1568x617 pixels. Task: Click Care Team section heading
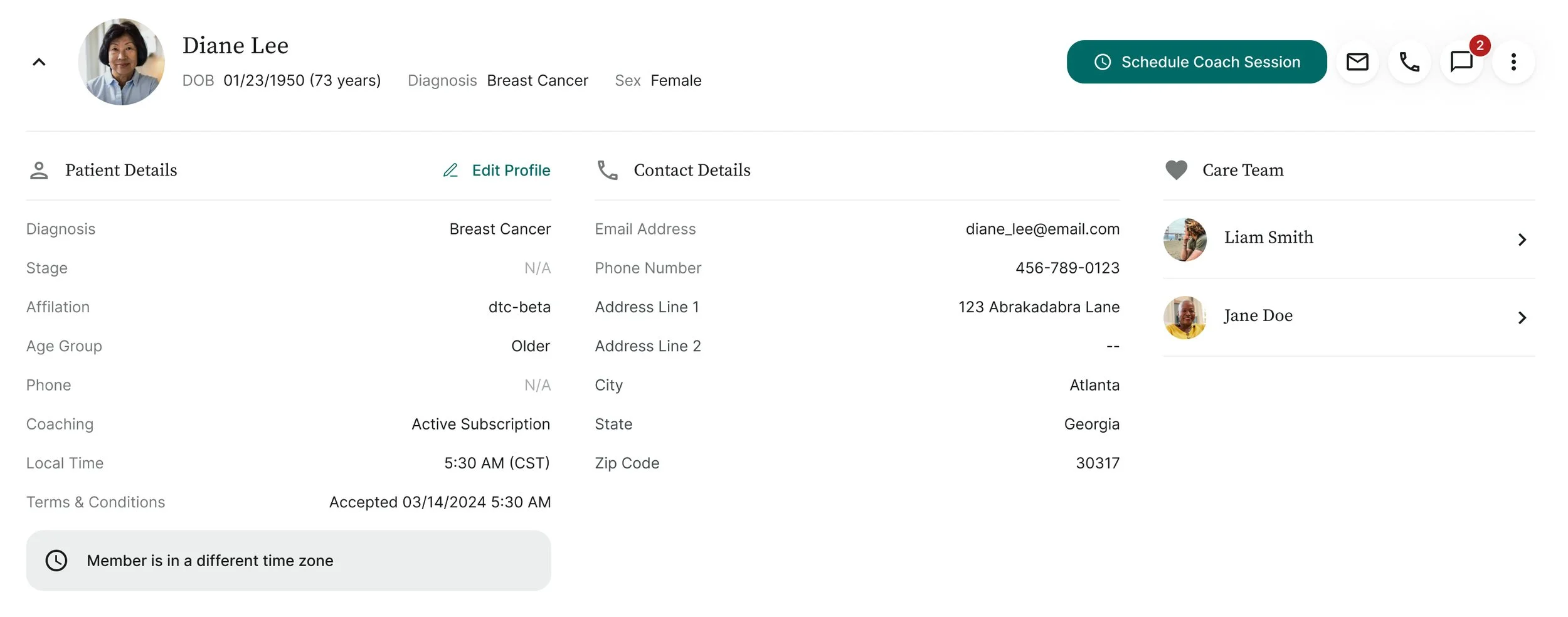(1242, 171)
